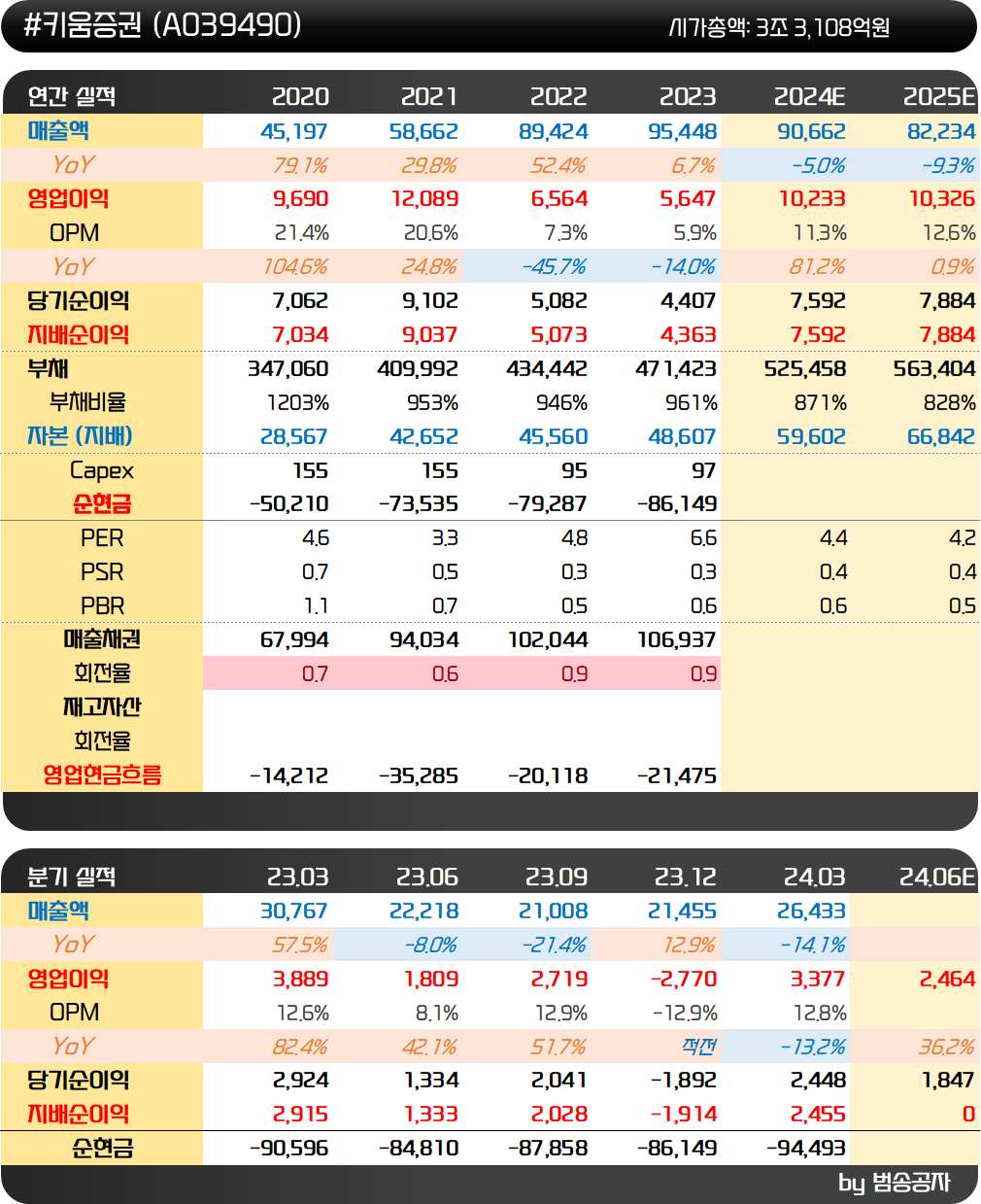The width and height of the screenshot is (981, 1204).
Task: Click the quarterly net income value 2,924
Action: click(x=300, y=1081)
